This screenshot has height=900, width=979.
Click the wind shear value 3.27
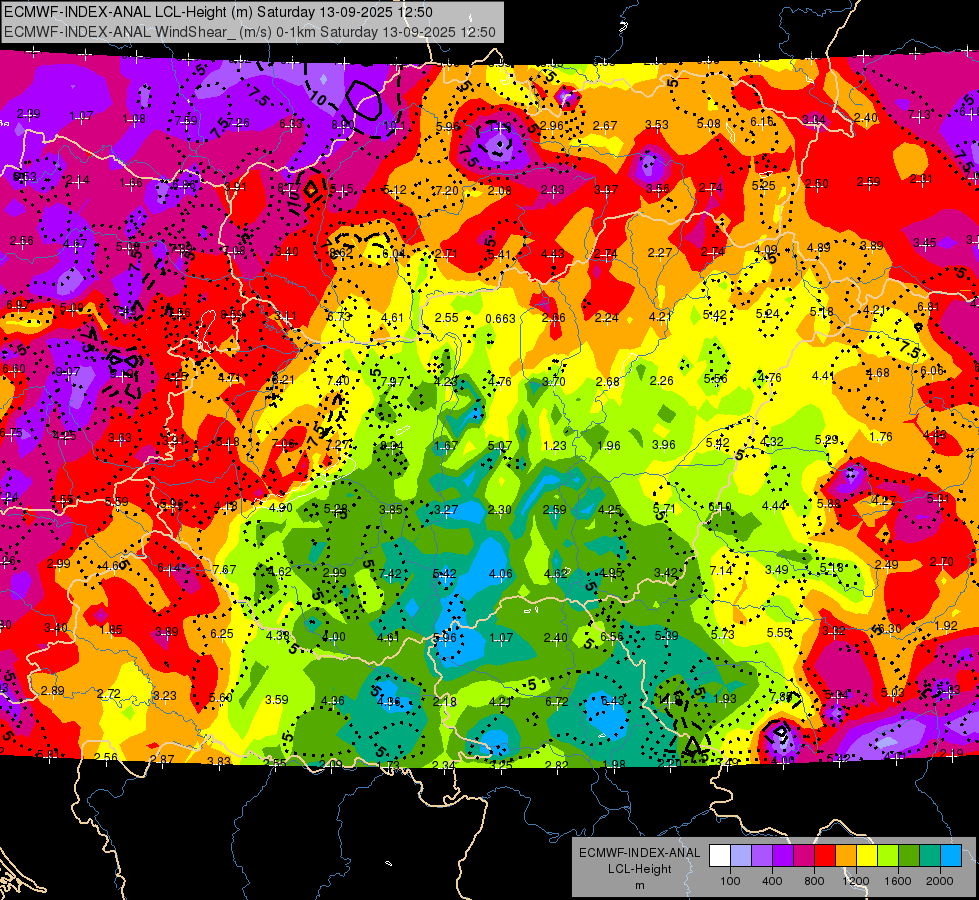pyautogui.click(x=446, y=510)
